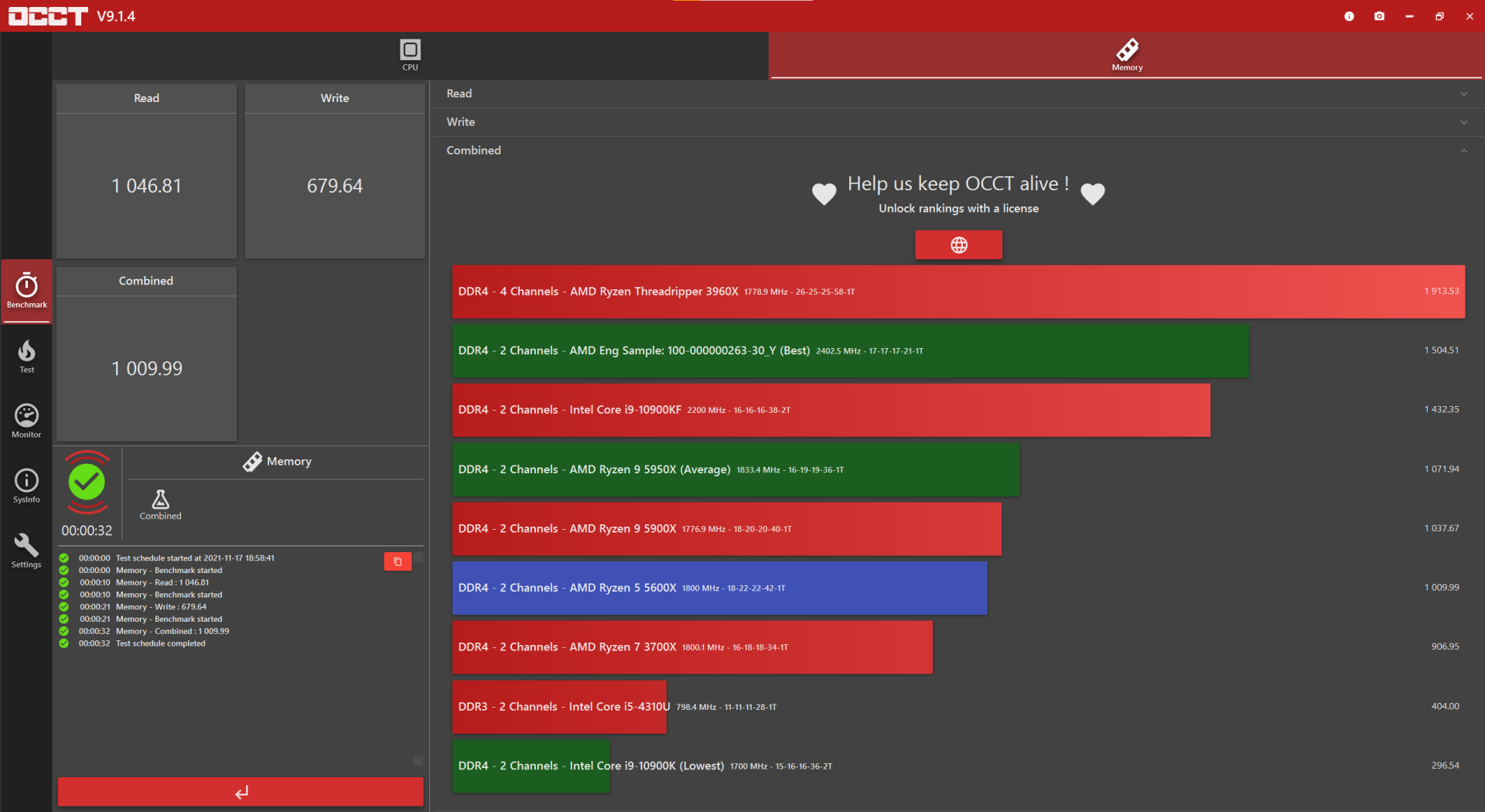Select the Read result card 1 046.81
1485x812 pixels.
point(146,172)
